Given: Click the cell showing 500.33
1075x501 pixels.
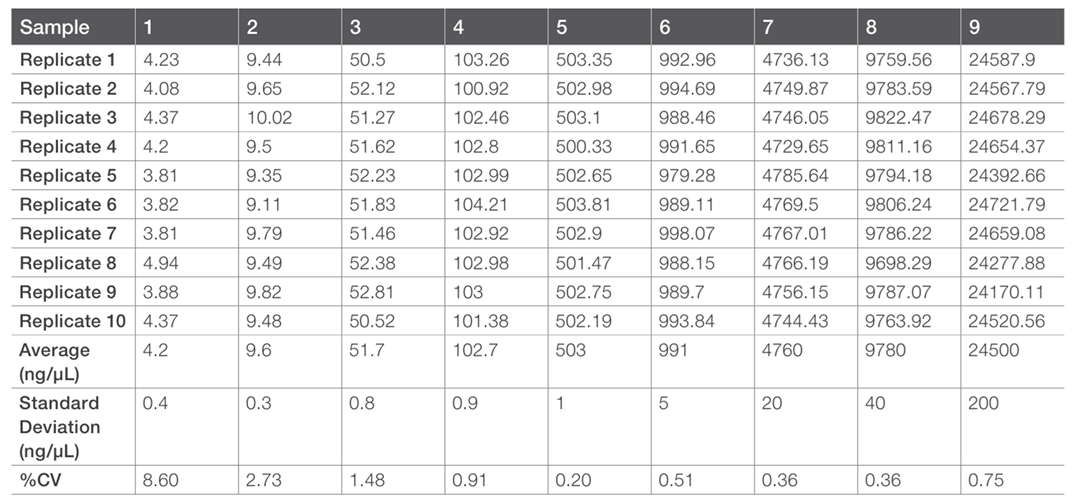Looking at the screenshot, I should (x=581, y=147).
